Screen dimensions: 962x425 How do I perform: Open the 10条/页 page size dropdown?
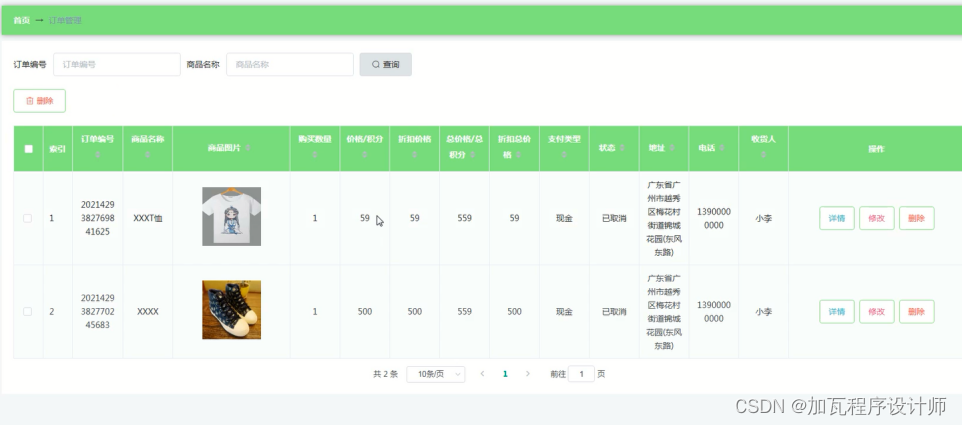tap(436, 374)
